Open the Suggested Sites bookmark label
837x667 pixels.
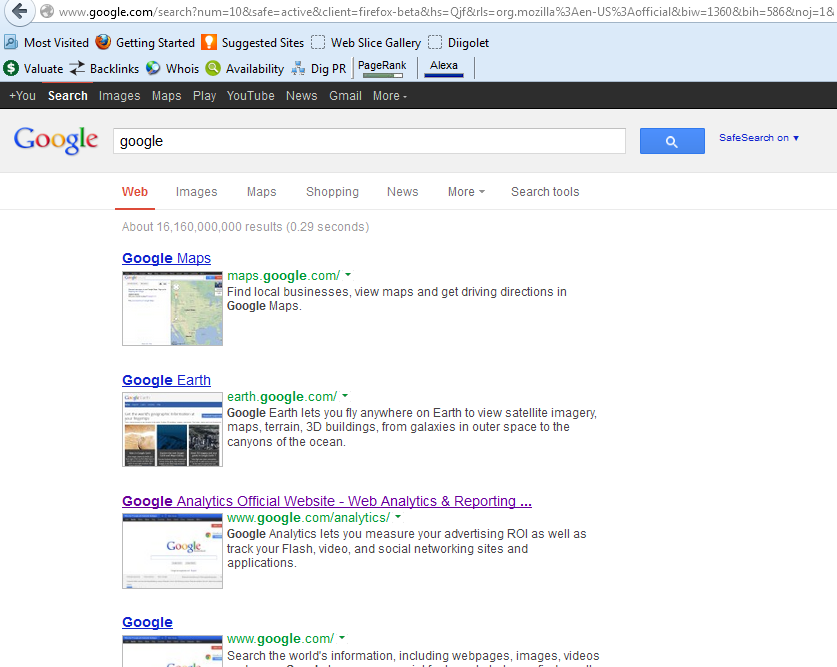[263, 43]
